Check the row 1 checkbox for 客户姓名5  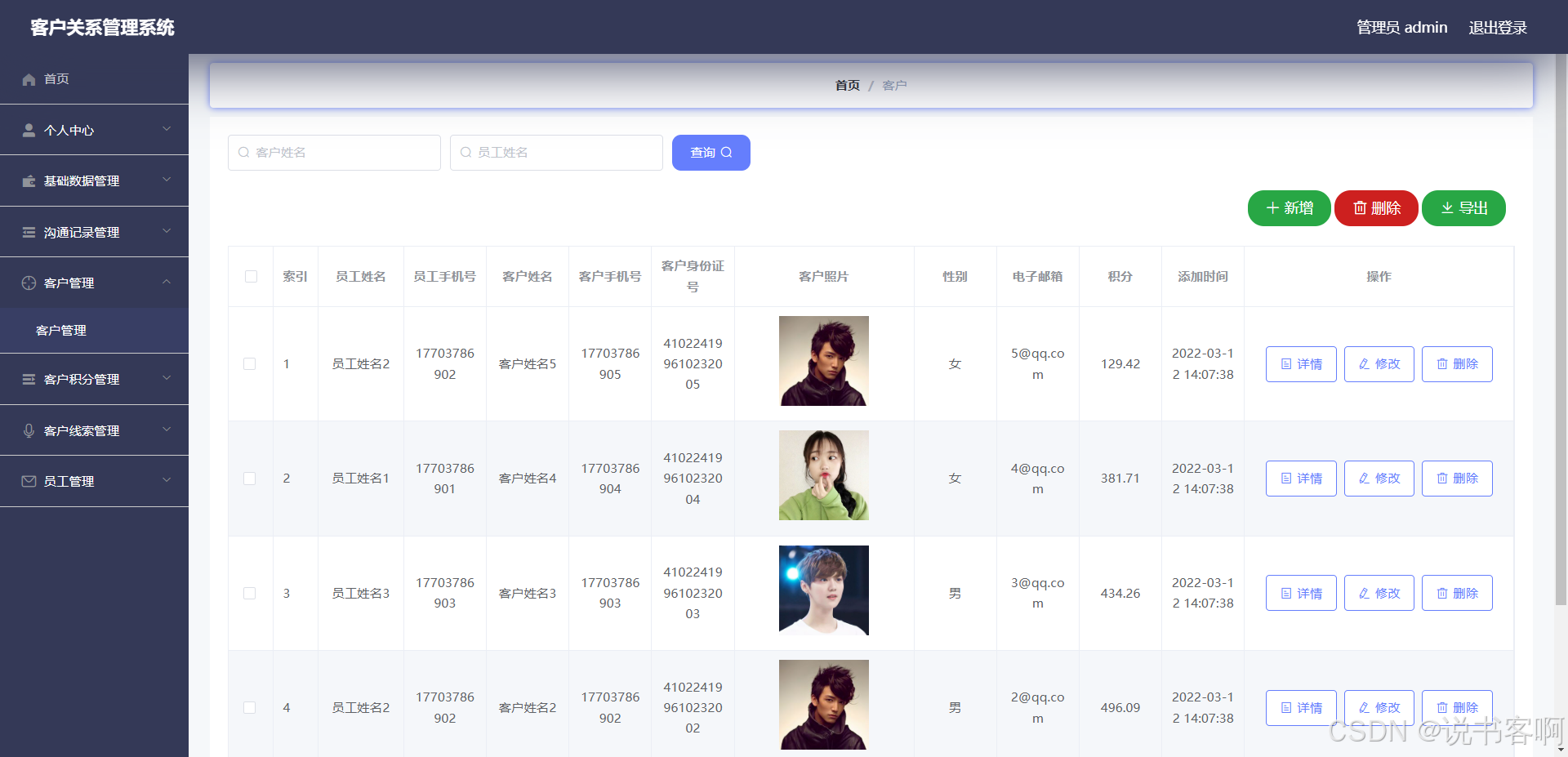[x=250, y=364]
